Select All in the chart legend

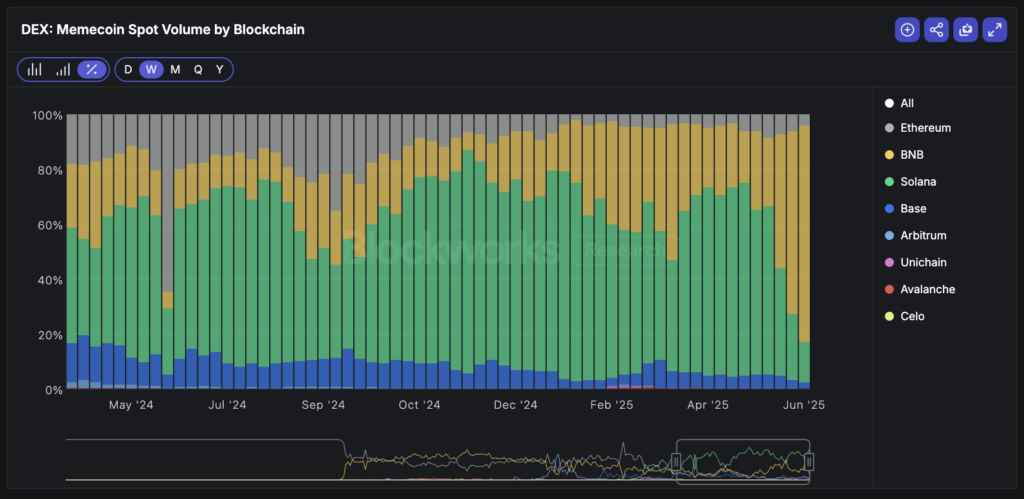pos(907,103)
